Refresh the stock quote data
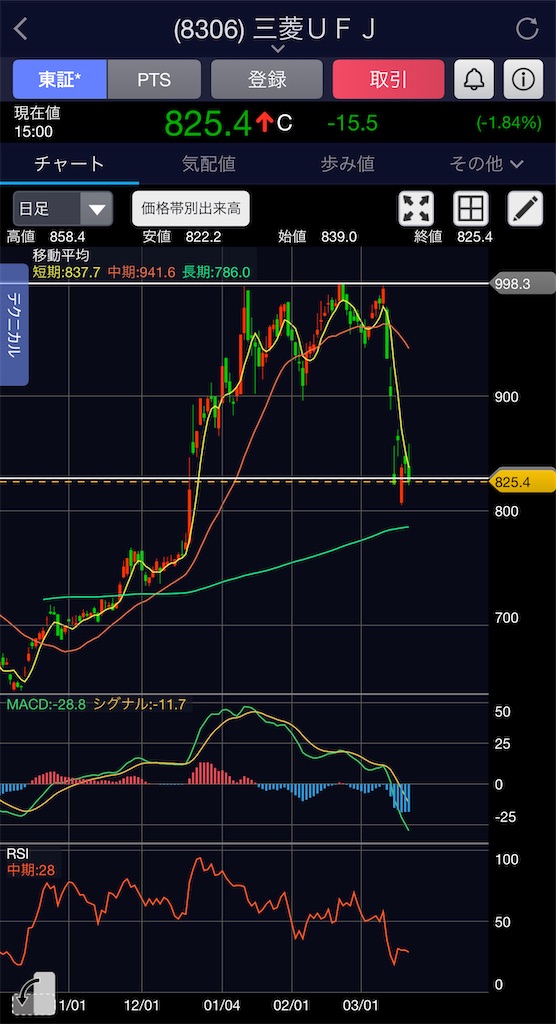 point(527,29)
